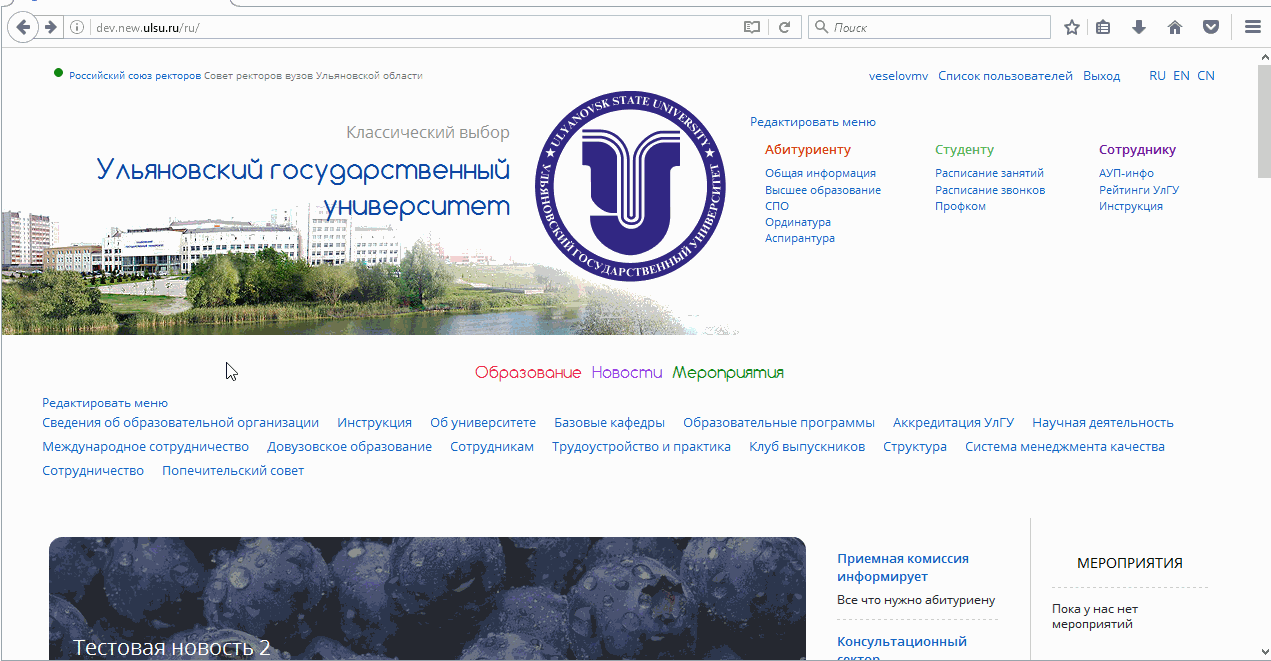Open the Профком link
The height and width of the screenshot is (661, 1271).
960,206
